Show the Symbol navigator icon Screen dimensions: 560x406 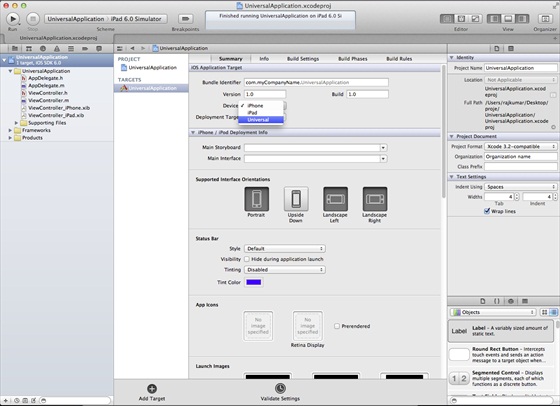29,49
